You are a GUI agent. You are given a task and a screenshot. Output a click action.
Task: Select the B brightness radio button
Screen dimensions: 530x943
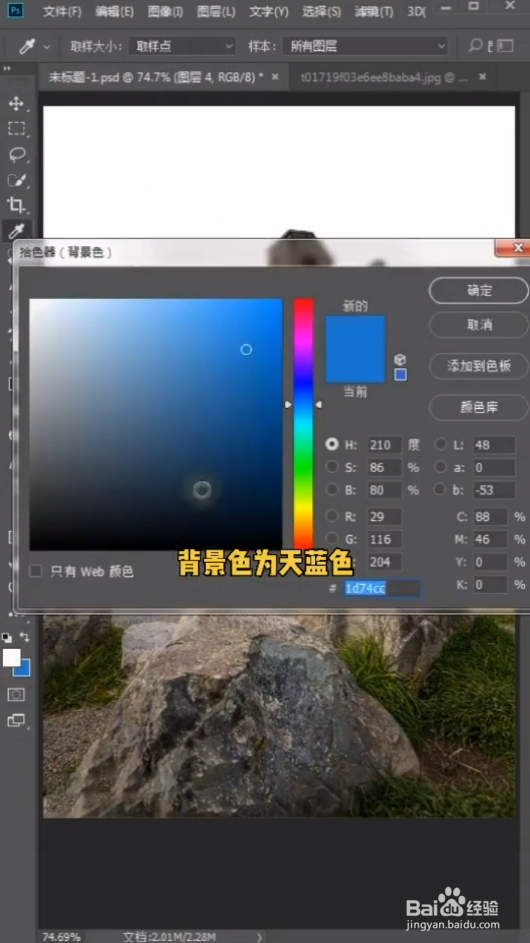331,490
